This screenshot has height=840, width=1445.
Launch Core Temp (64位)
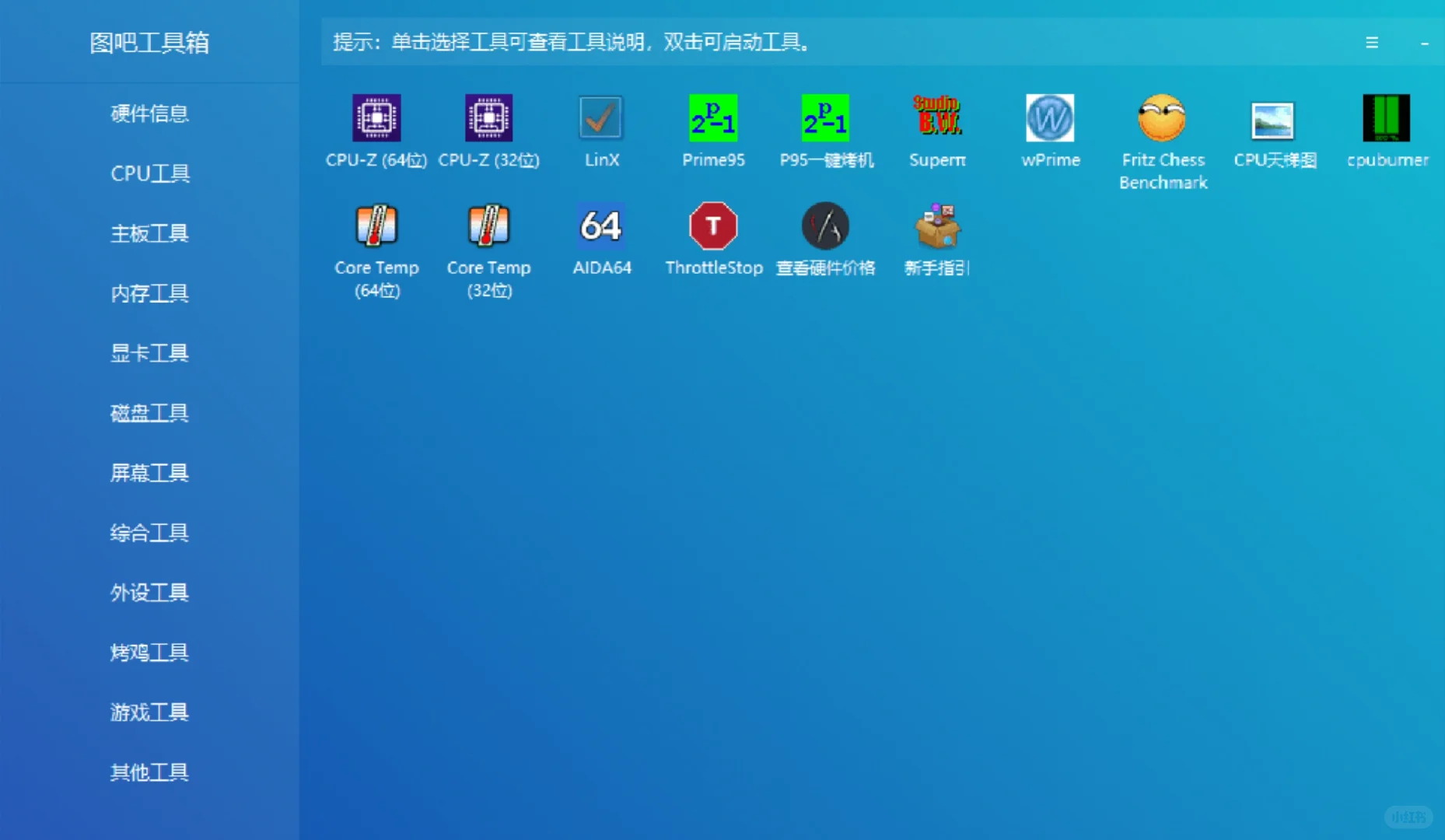376,226
